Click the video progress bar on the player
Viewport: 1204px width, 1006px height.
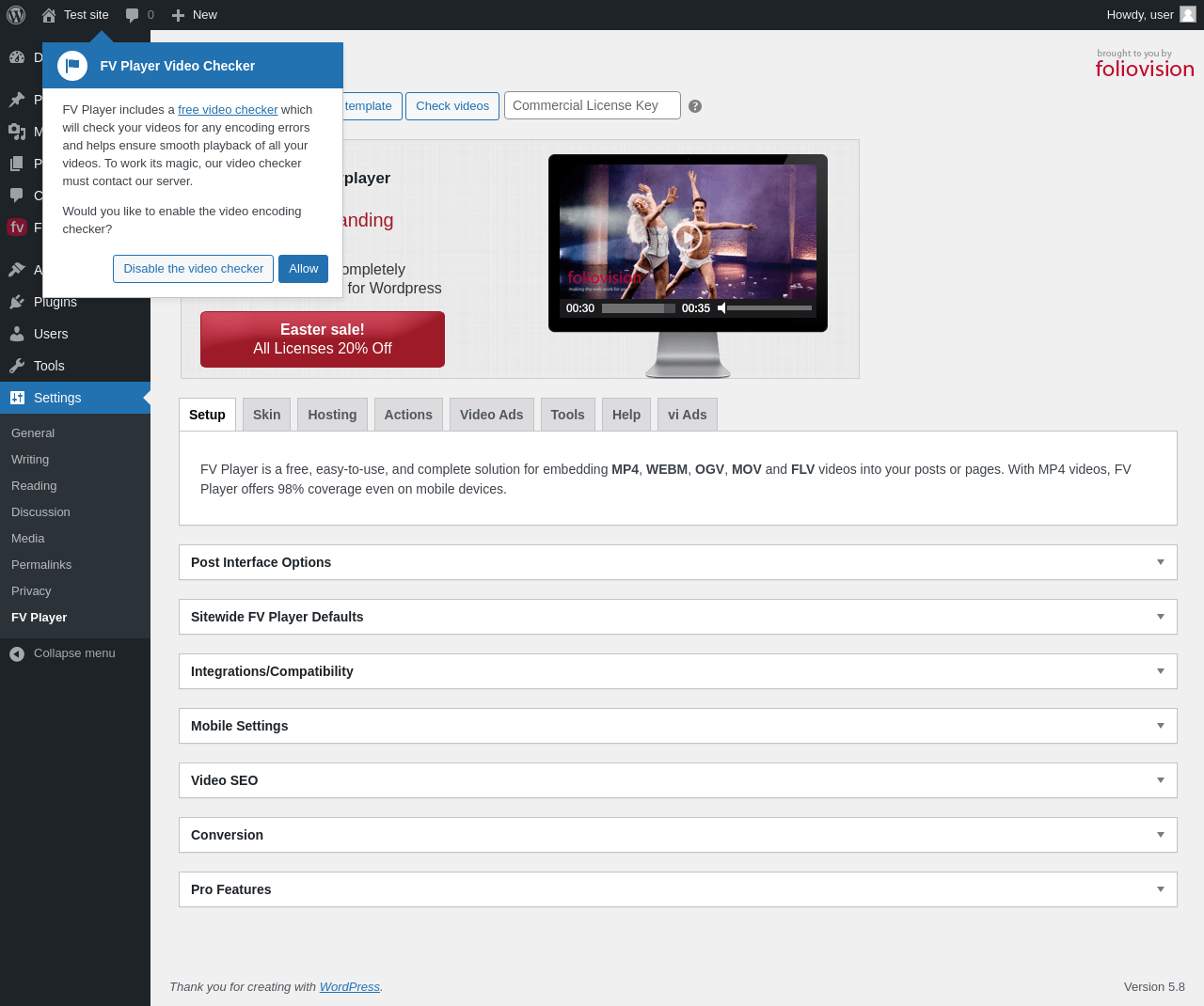[x=639, y=308]
